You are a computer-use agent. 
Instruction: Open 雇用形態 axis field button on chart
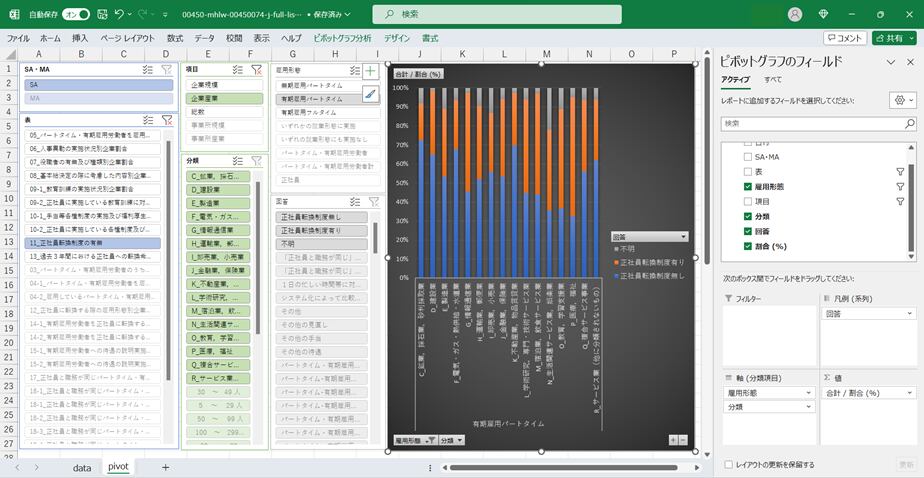pyautogui.click(x=414, y=440)
